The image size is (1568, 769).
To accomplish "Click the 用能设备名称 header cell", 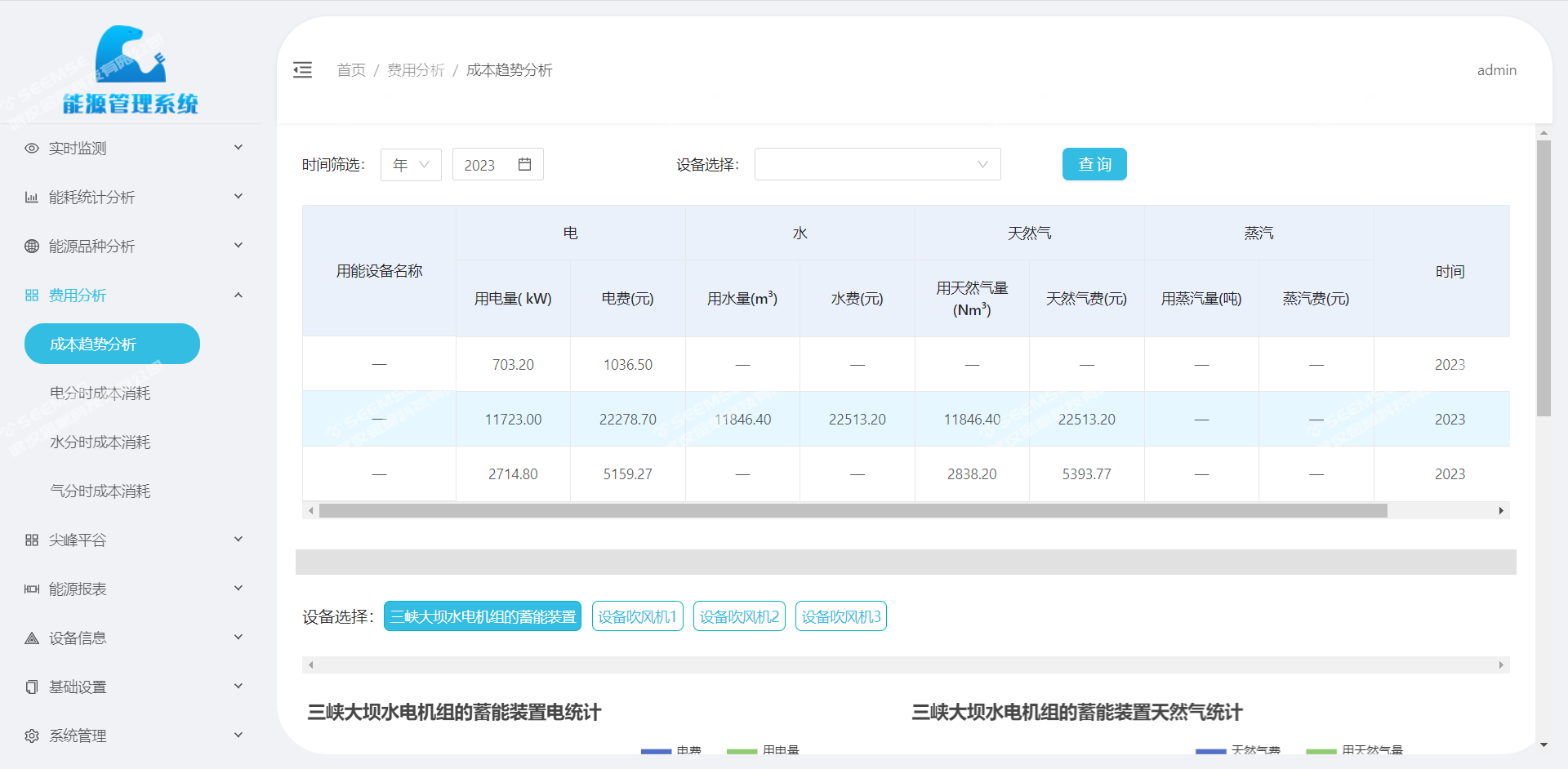I will (x=379, y=271).
